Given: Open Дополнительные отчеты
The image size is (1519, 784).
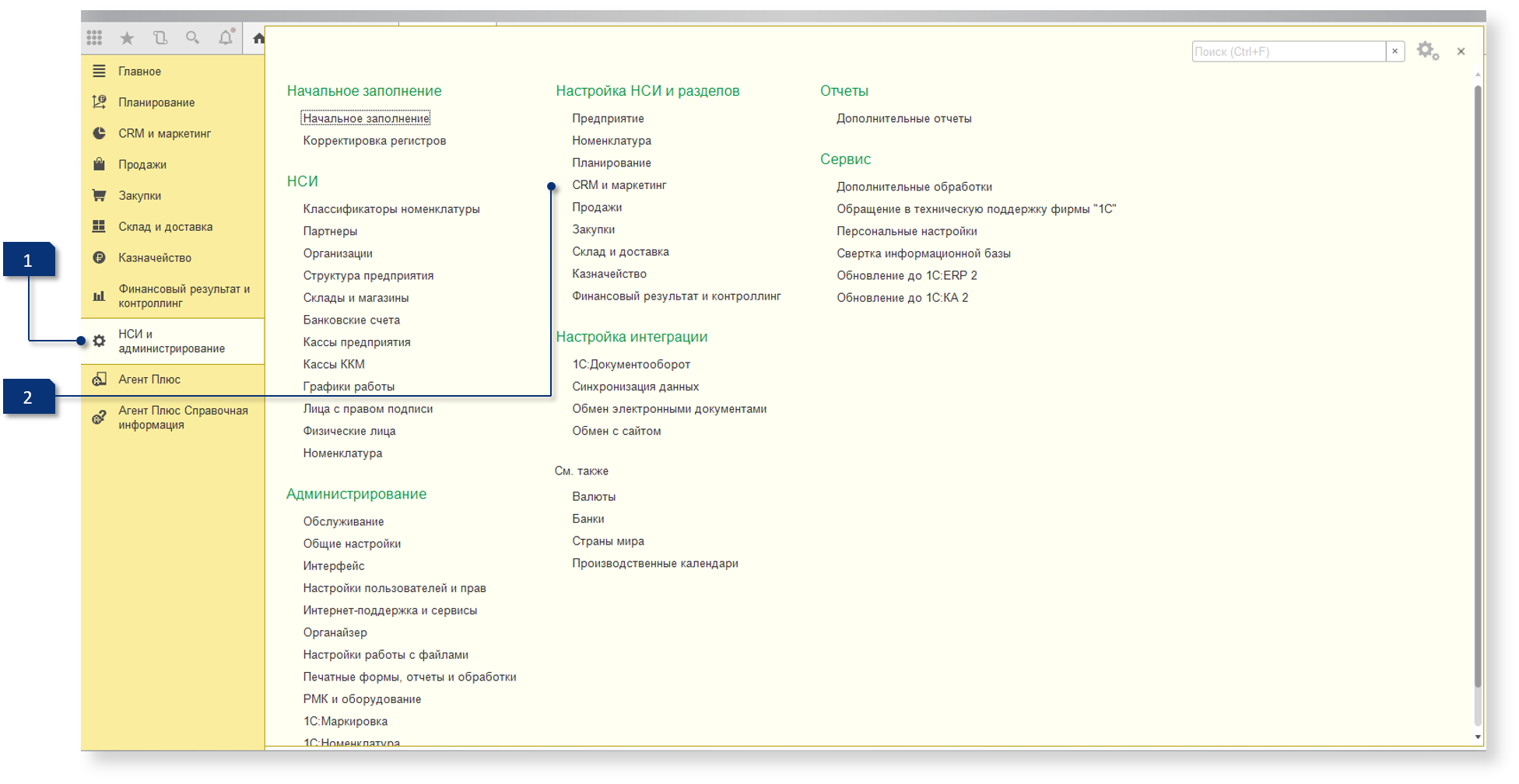Looking at the screenshot, I should [903, 118].
